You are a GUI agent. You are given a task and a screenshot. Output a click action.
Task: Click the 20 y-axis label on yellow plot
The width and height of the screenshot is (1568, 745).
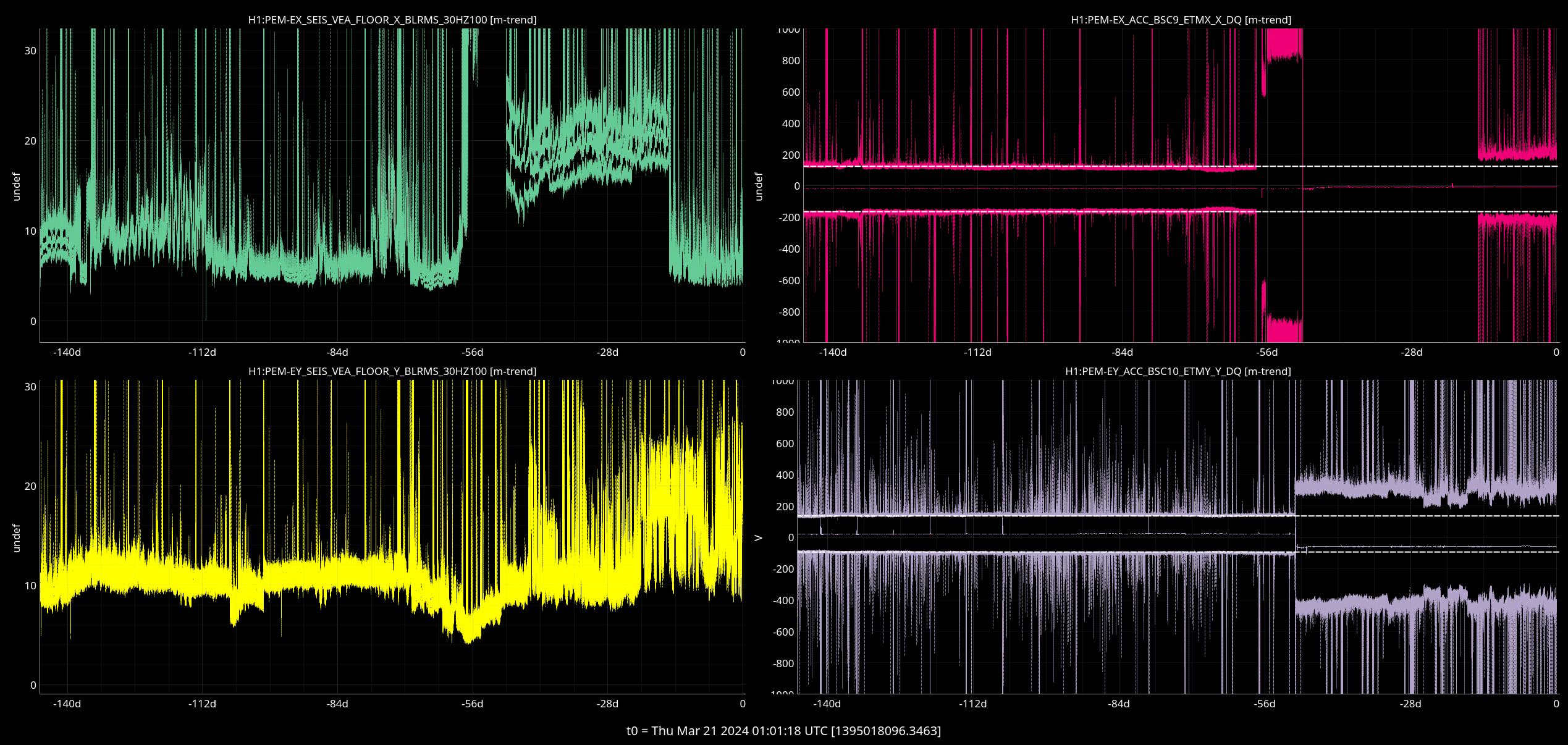[x=30, y=486]
